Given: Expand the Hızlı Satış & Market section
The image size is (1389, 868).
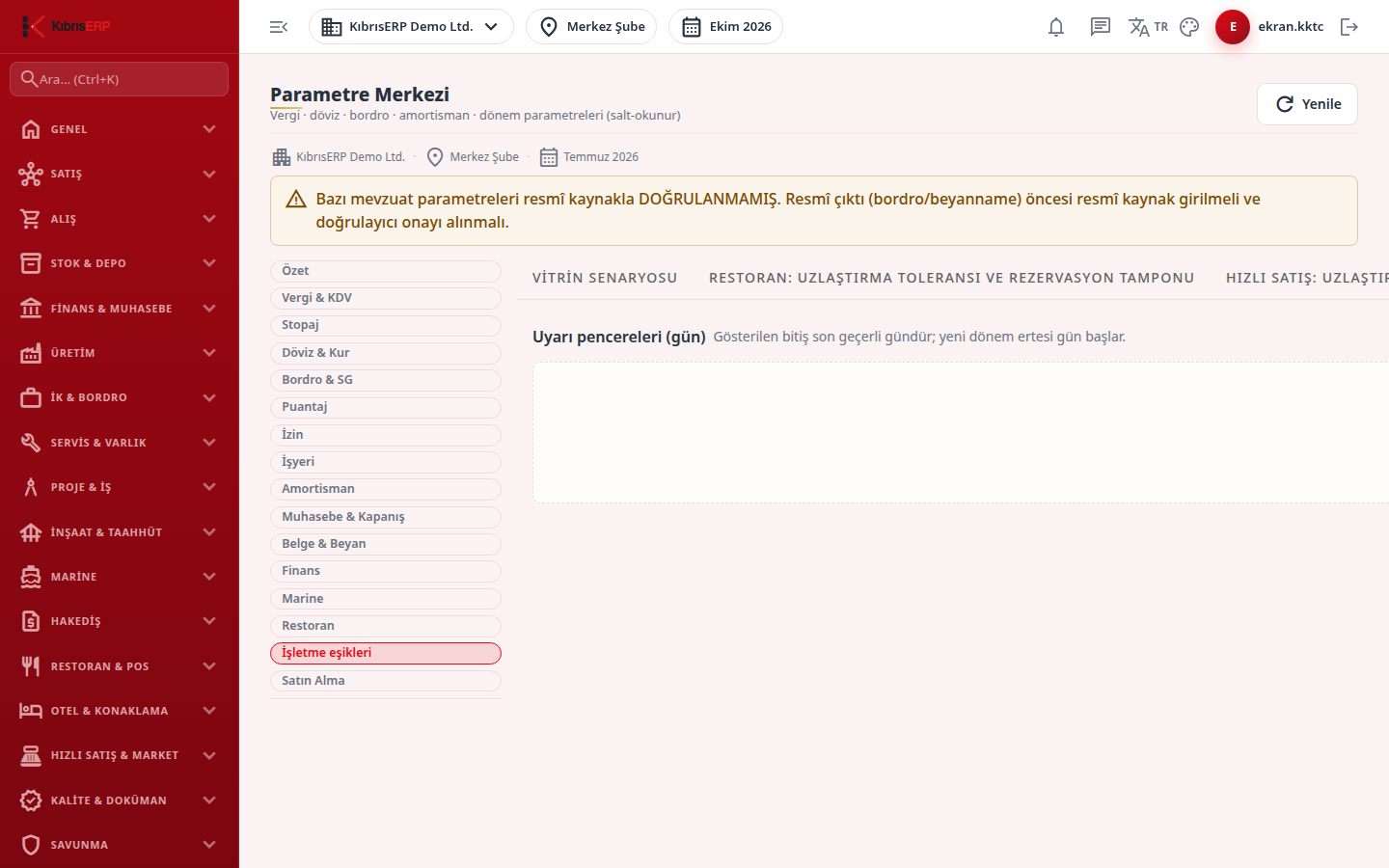Looking at the screenshot, I should [120, 755].
